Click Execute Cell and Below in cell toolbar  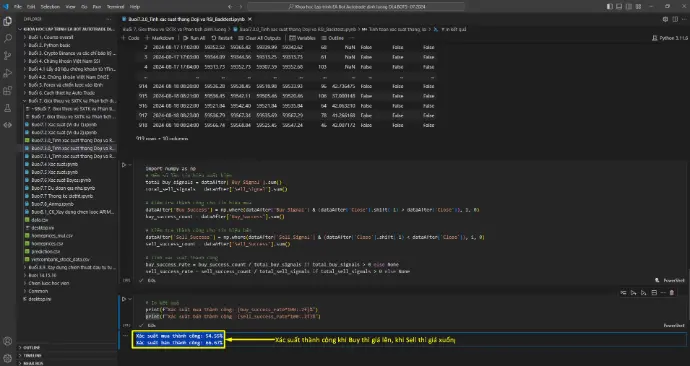[x=643, y=293]
